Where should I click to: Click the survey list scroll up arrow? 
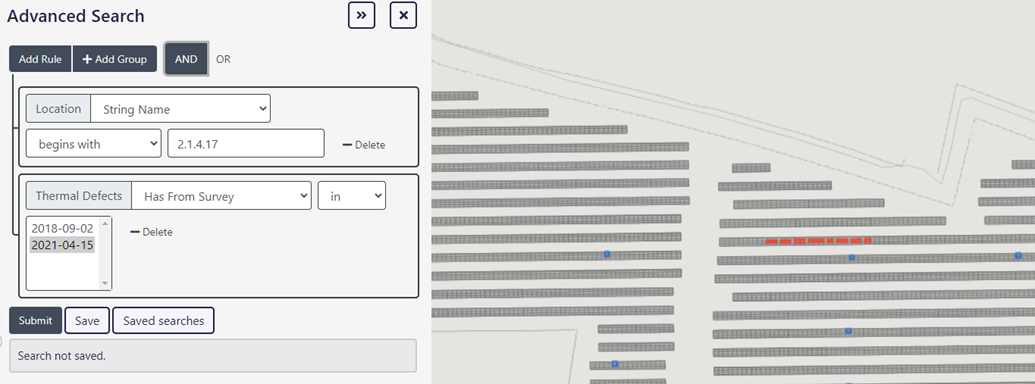point(104,224)
